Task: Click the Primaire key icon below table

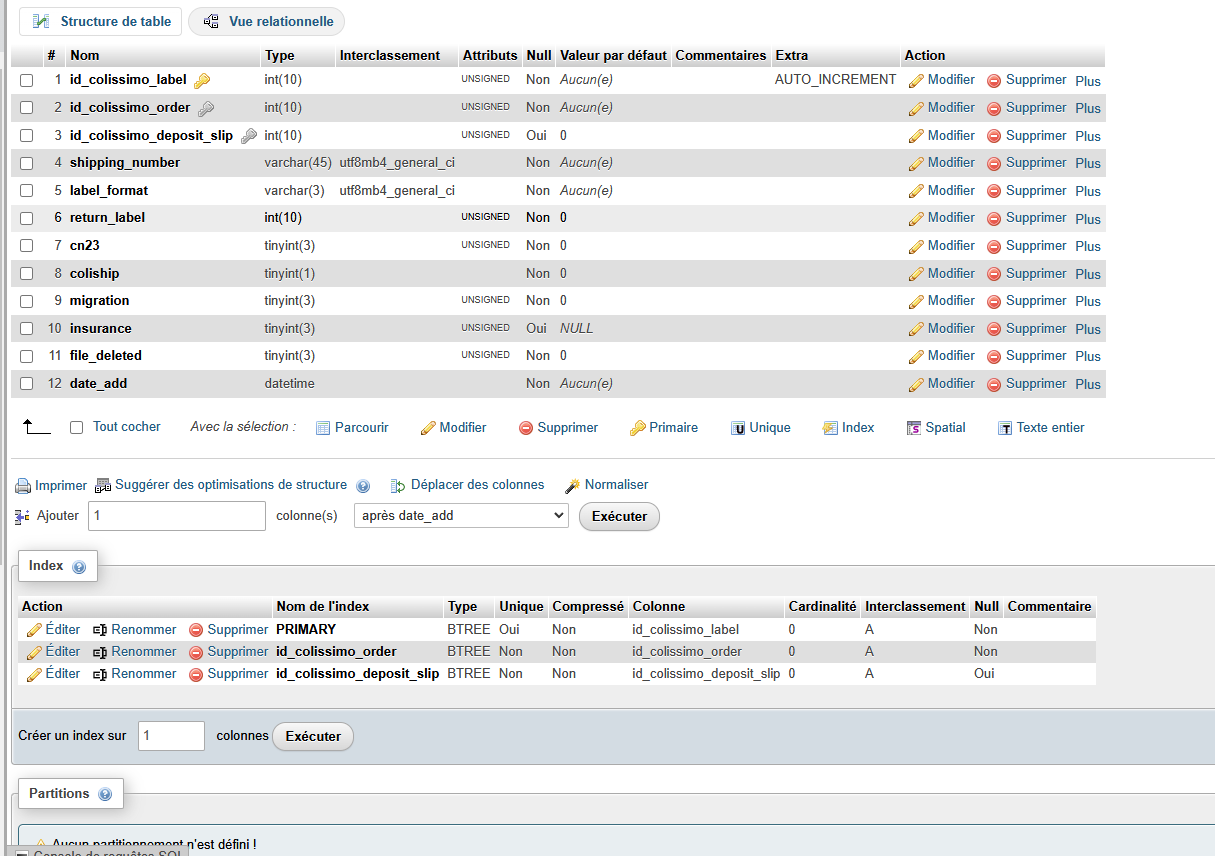Action: pyautogui.click(x=637, y=428)
